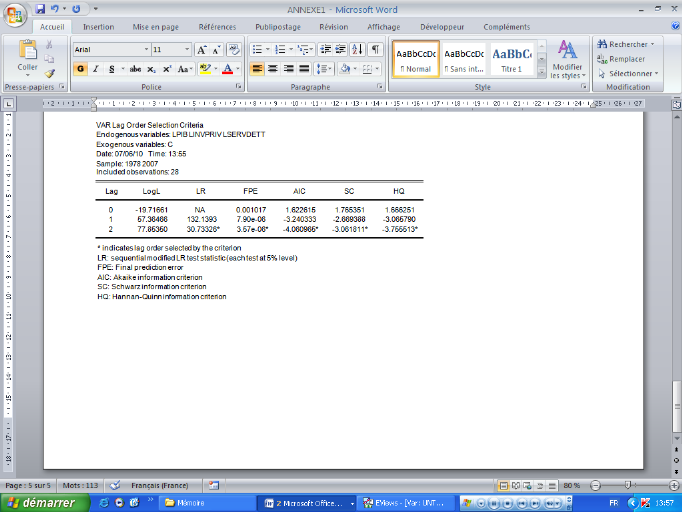Screen dimensions: 682x512
Task: Click the vertical scrollbar thumb
Action: (677, 407)
